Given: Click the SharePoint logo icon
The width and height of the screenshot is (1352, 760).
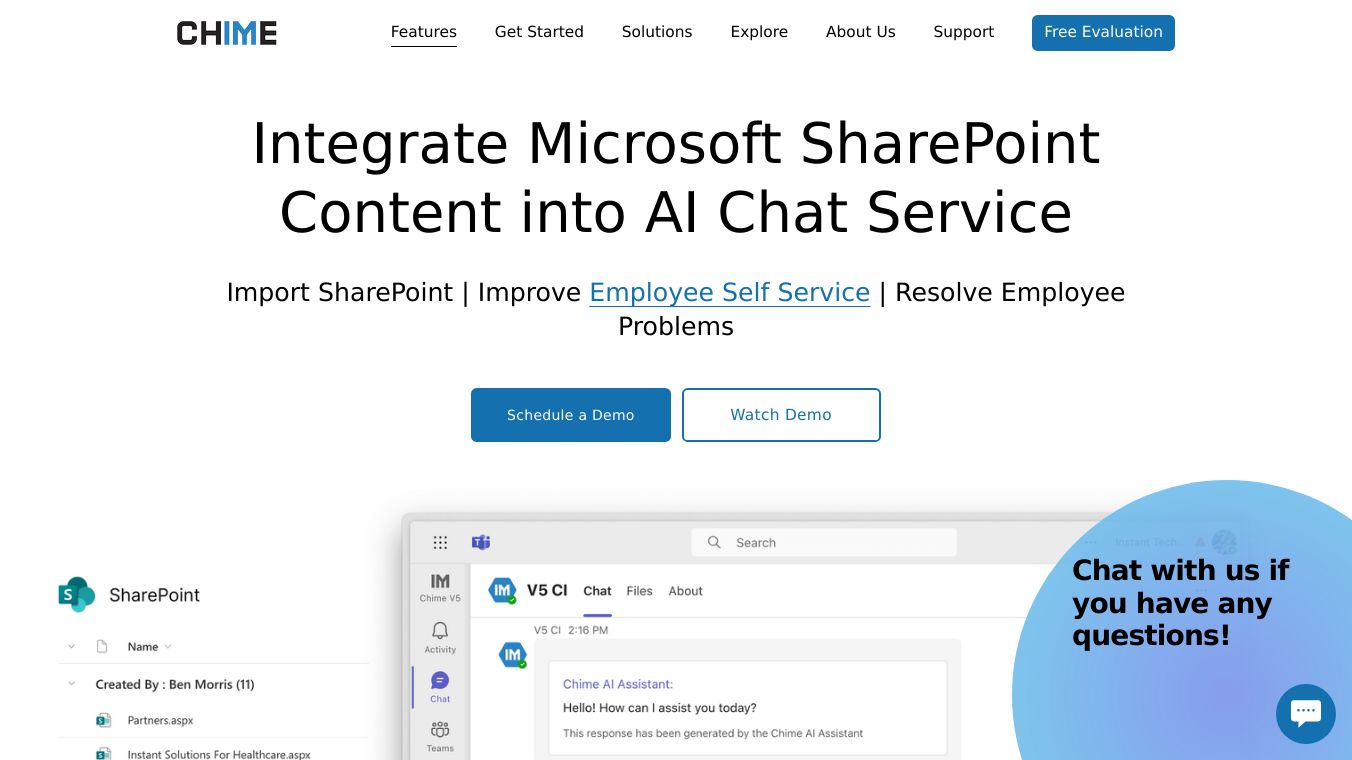Looking at the screenshot, I should point(77,595).
